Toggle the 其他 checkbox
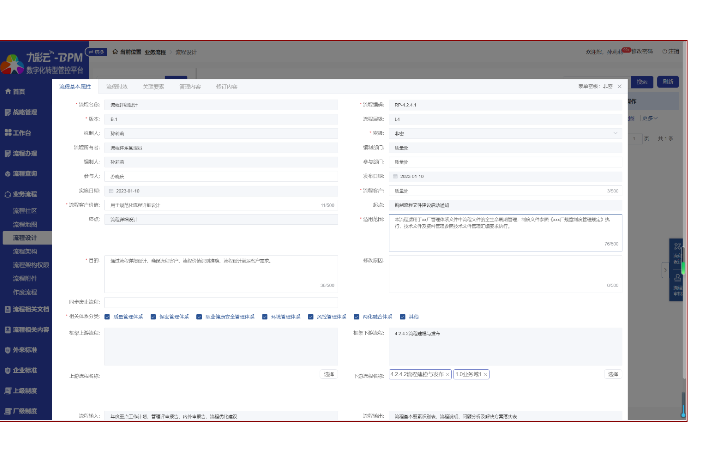This screenshot has height=450, width=720. pos(403,316)
